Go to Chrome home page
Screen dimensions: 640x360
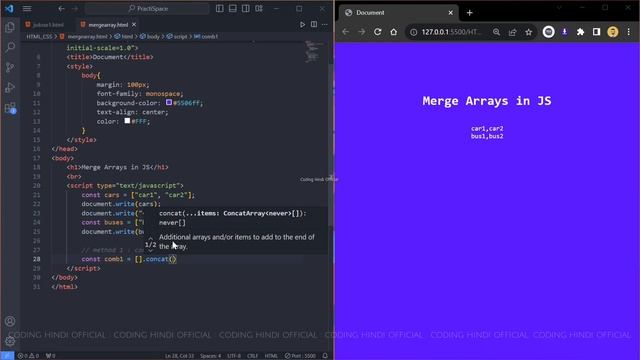(x=393, y=32)
